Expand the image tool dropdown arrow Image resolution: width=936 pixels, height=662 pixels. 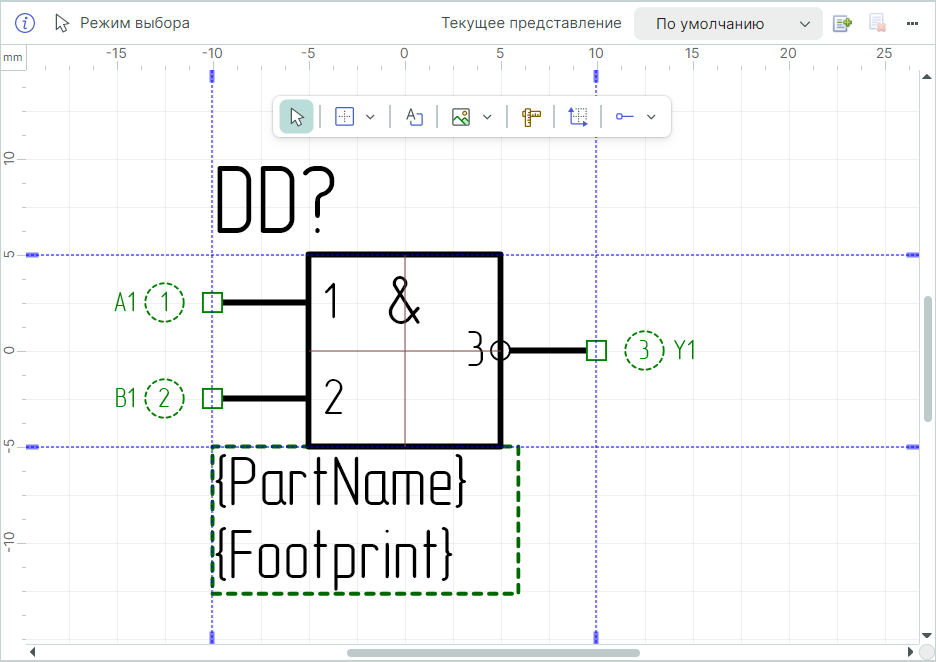point(487,117)
